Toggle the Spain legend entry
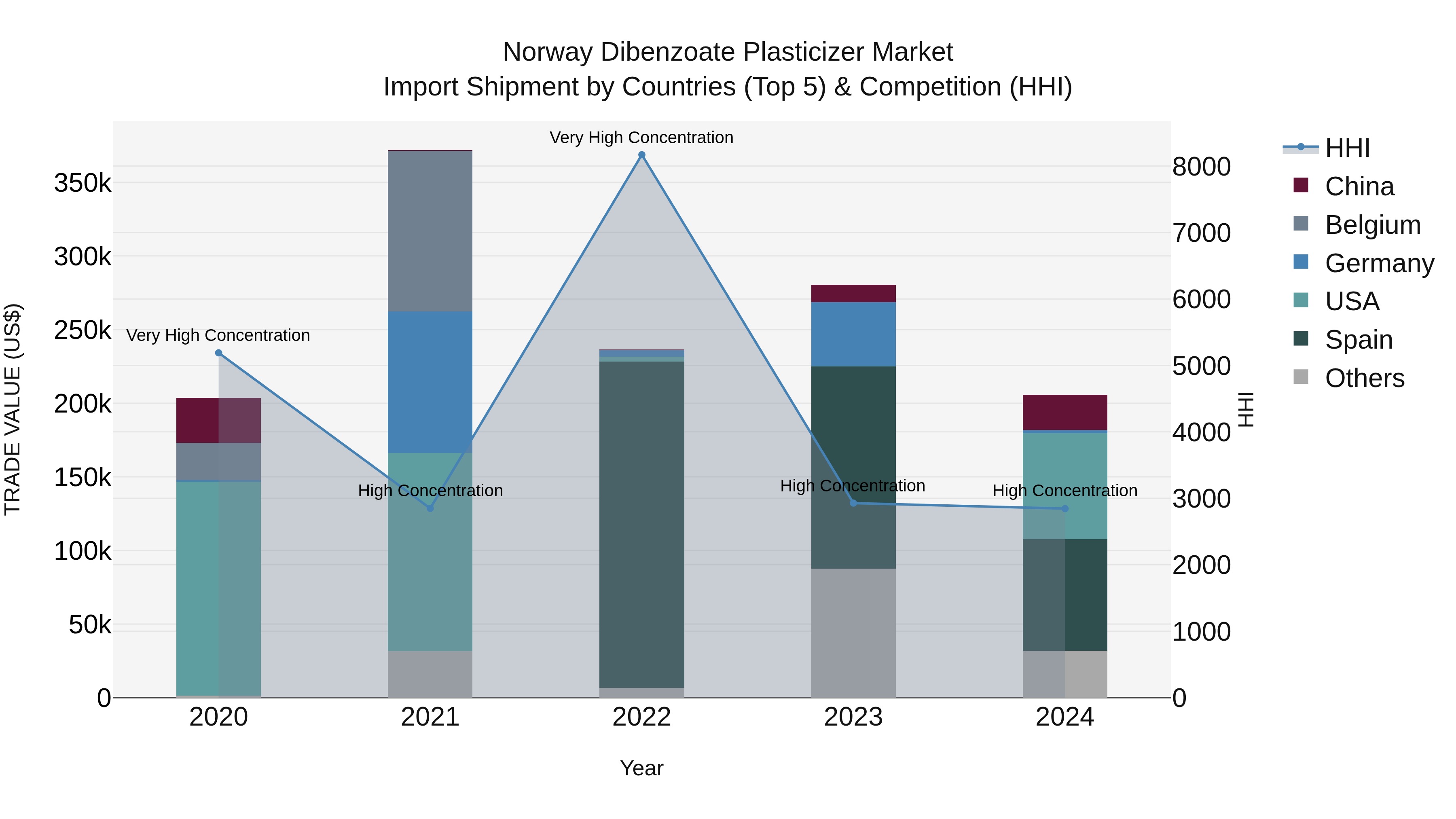This screenshot has height=819, width=1456. (1343, 339)
